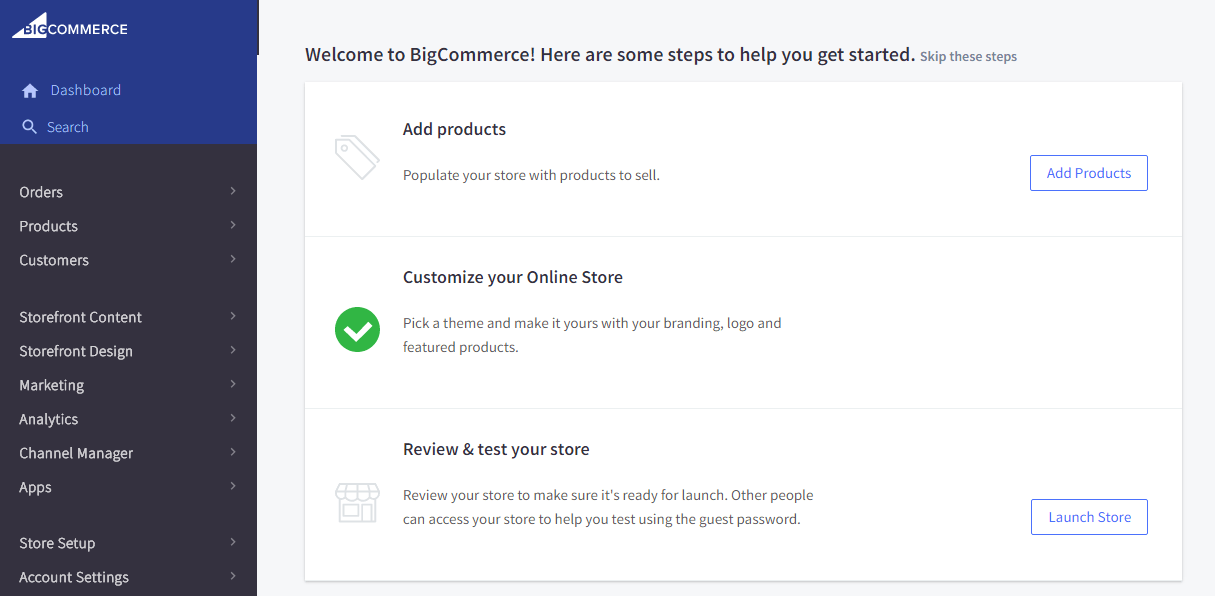
Task: Click the Launch Store button
Action: tap(1088, 517)
